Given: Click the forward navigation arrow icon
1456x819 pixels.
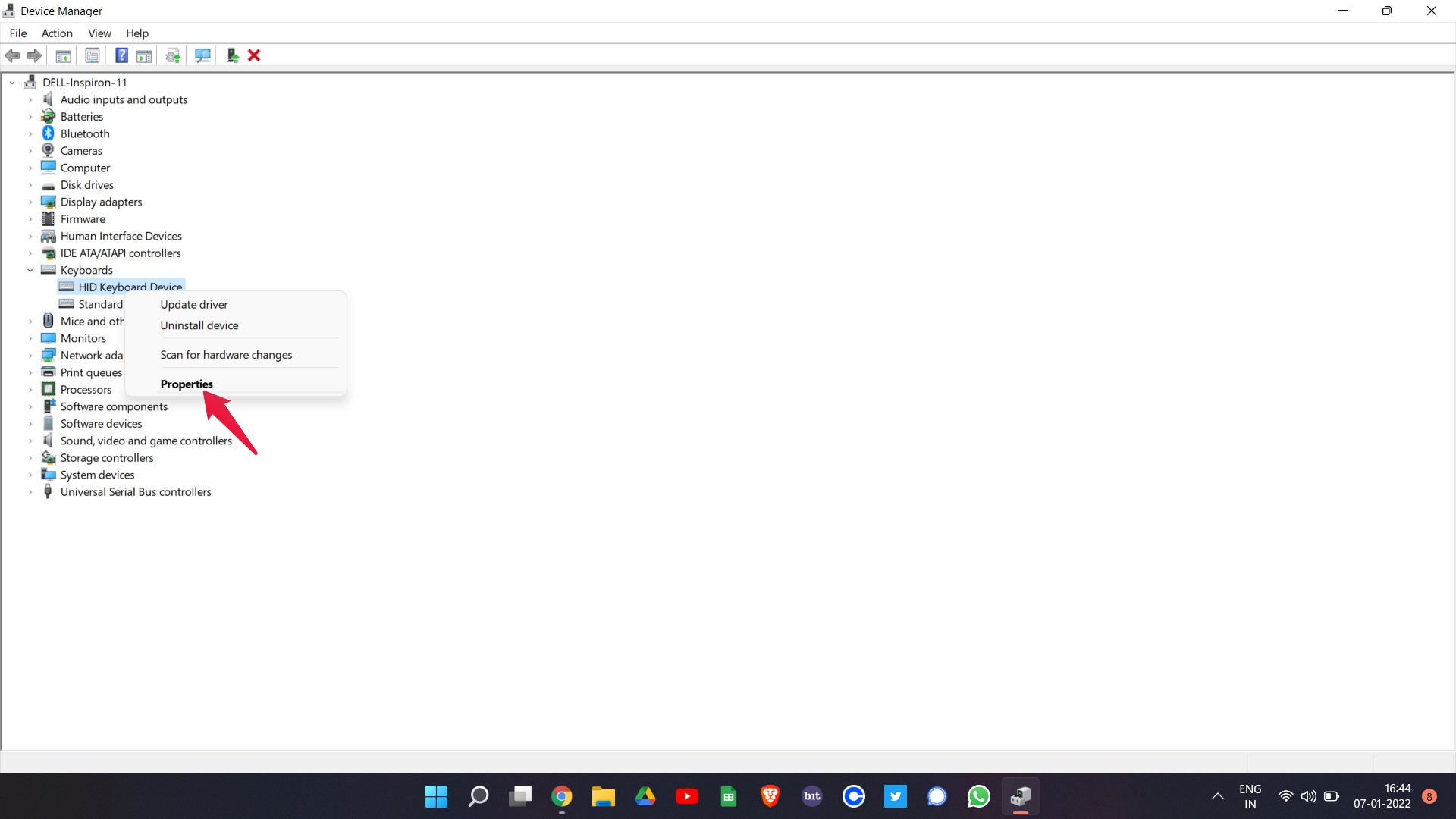Looking at the screenshot, I should [x=34, y=55].
